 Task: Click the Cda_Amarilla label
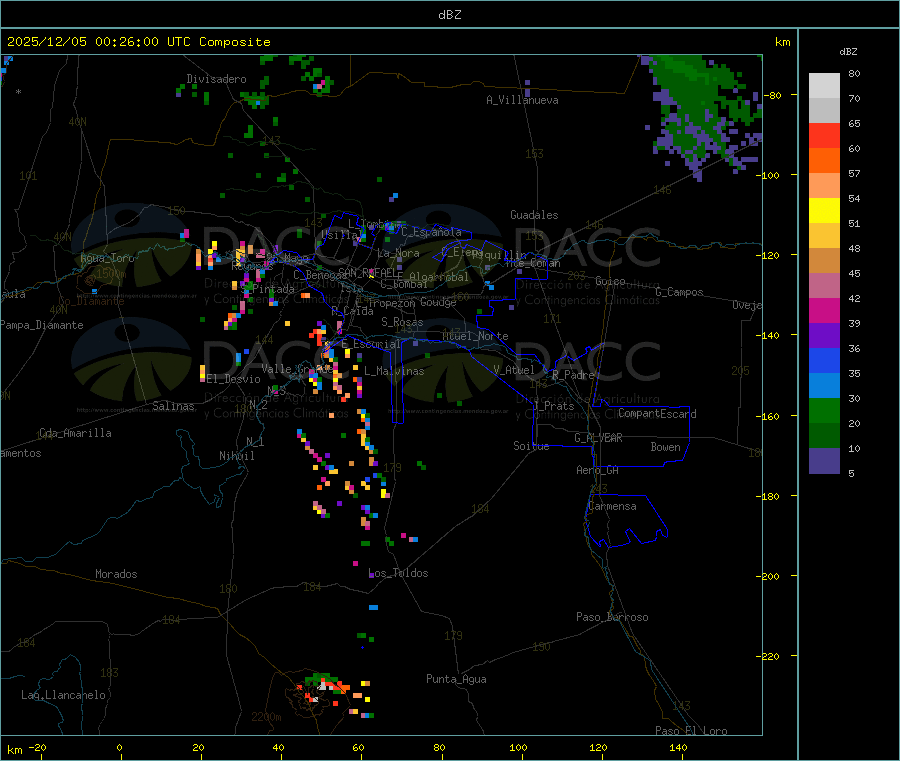[x=75, y=433]
